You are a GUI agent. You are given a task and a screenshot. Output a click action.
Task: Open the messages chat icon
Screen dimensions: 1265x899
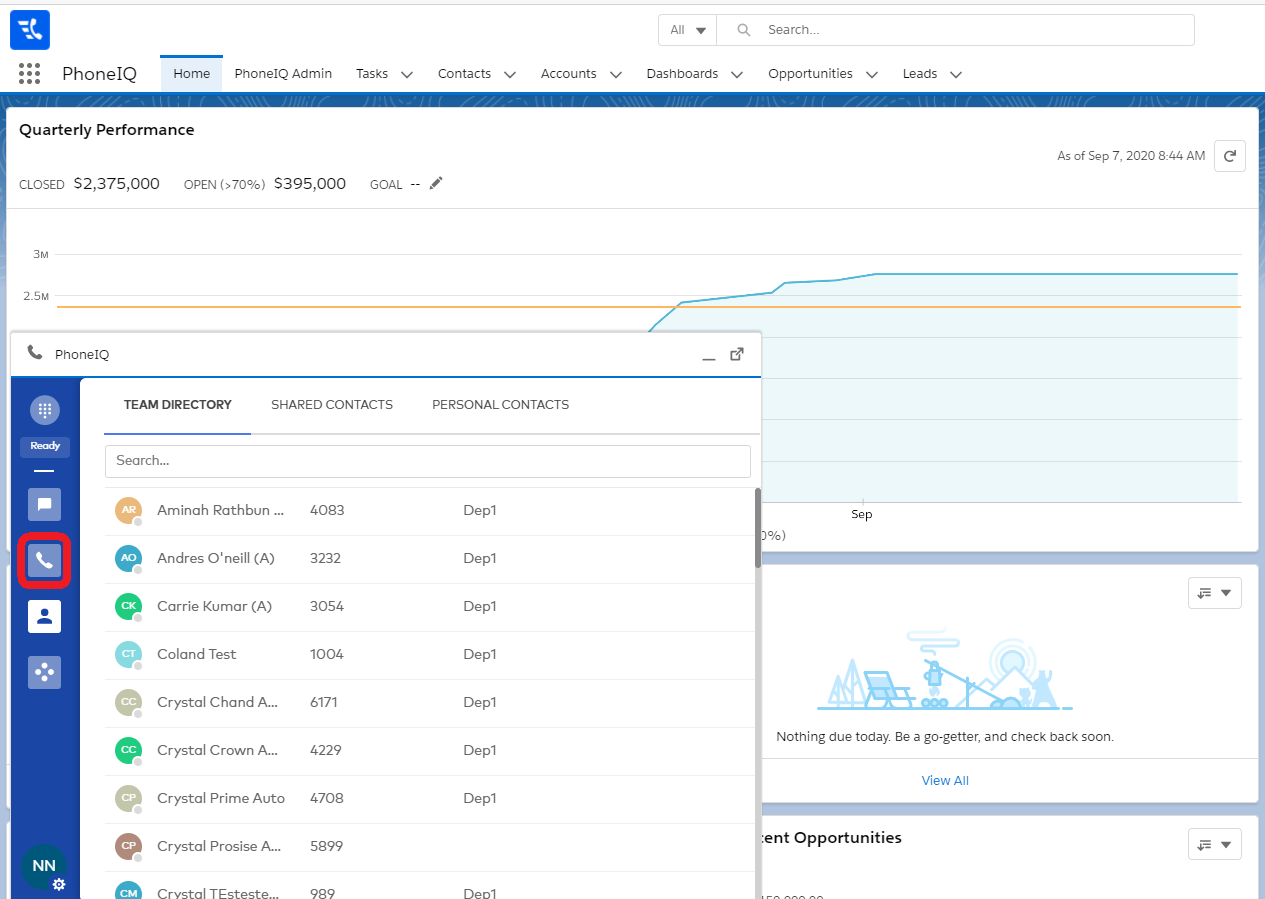tap(45, 504)
